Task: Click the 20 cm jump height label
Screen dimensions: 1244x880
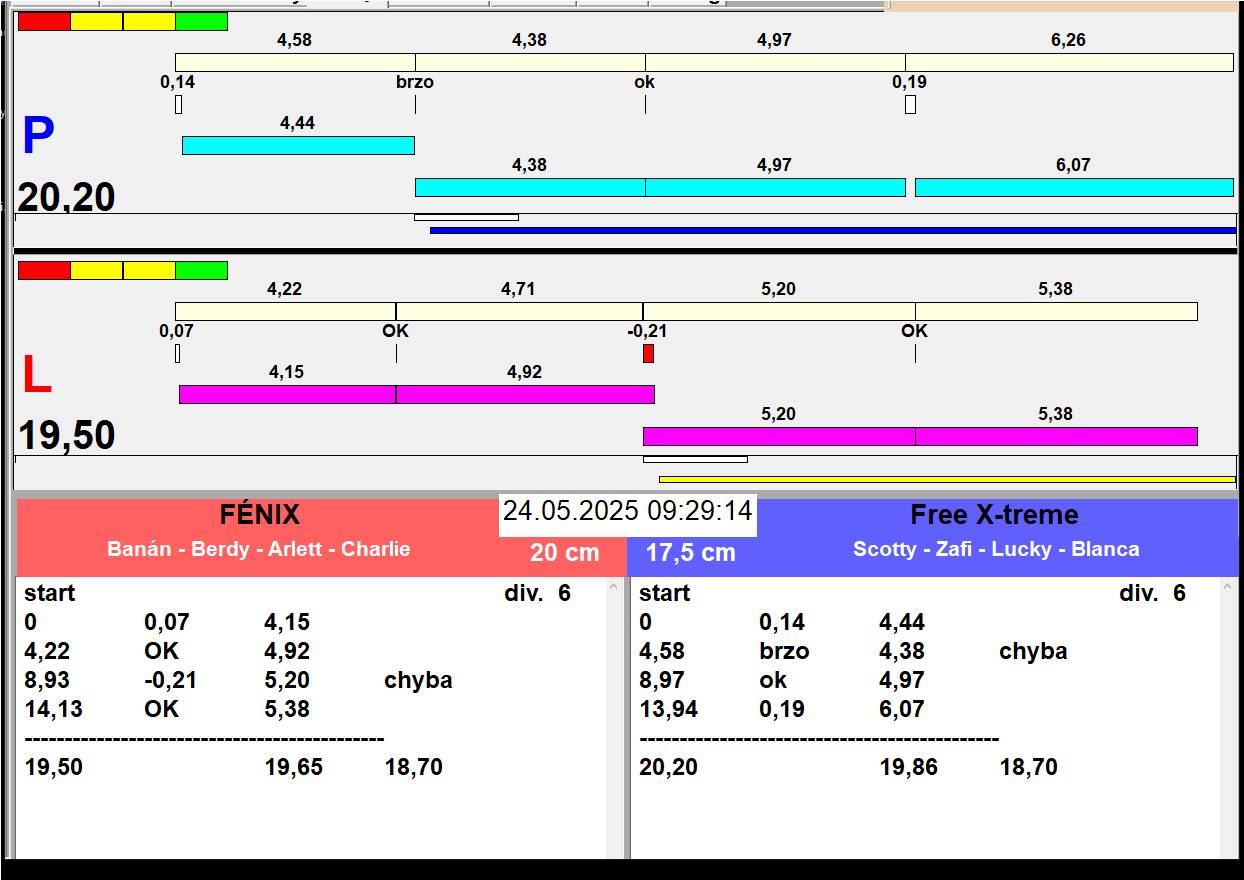Action: tap(565, 552)
